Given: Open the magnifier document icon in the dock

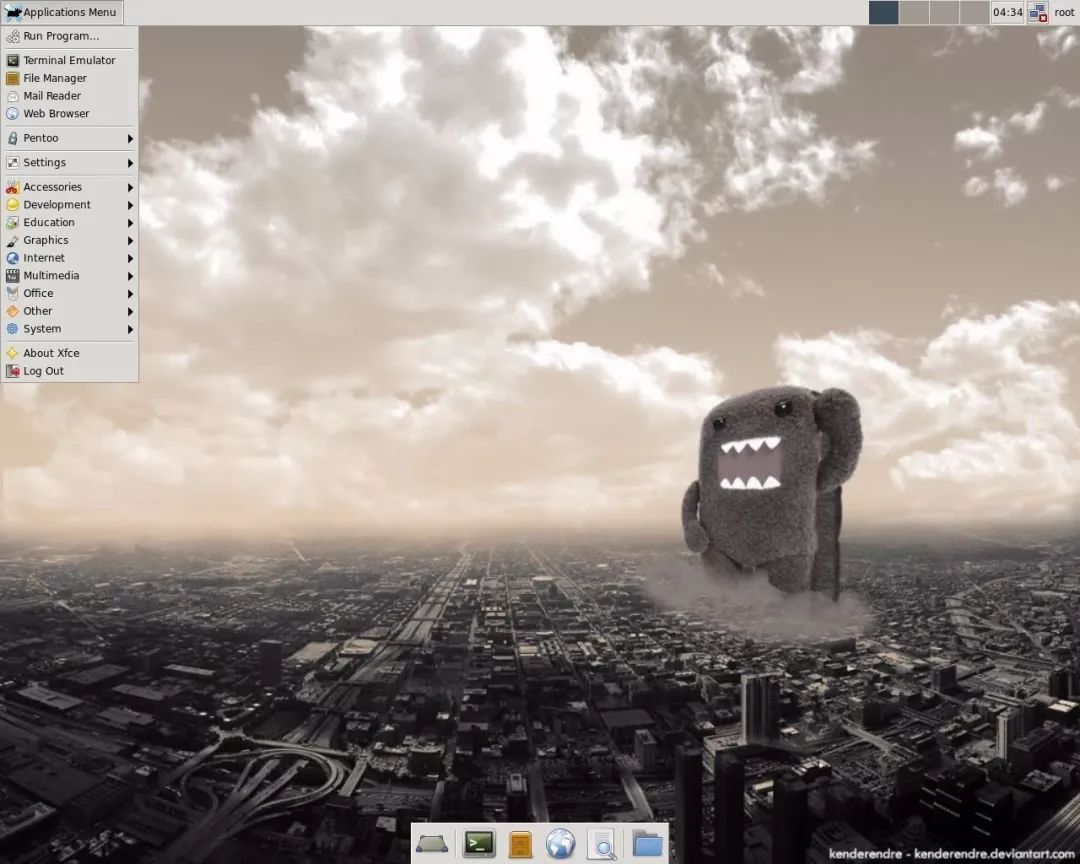Looking at the screenshot, I should coord(602,844).
